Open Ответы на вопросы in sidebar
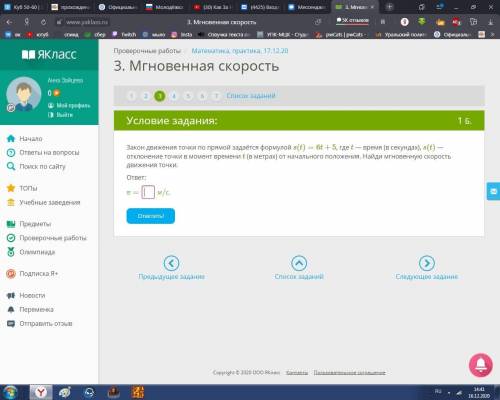Viewport: 500px width, 400px height. coord(43,152)
